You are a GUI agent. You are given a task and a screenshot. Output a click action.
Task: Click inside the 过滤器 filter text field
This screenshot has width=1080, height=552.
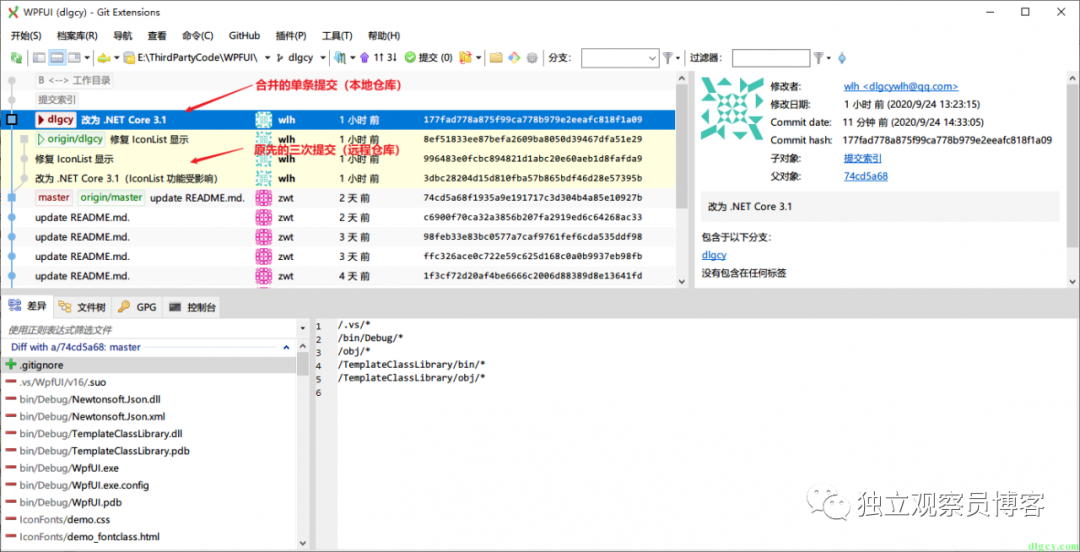(x=771, y=58)
